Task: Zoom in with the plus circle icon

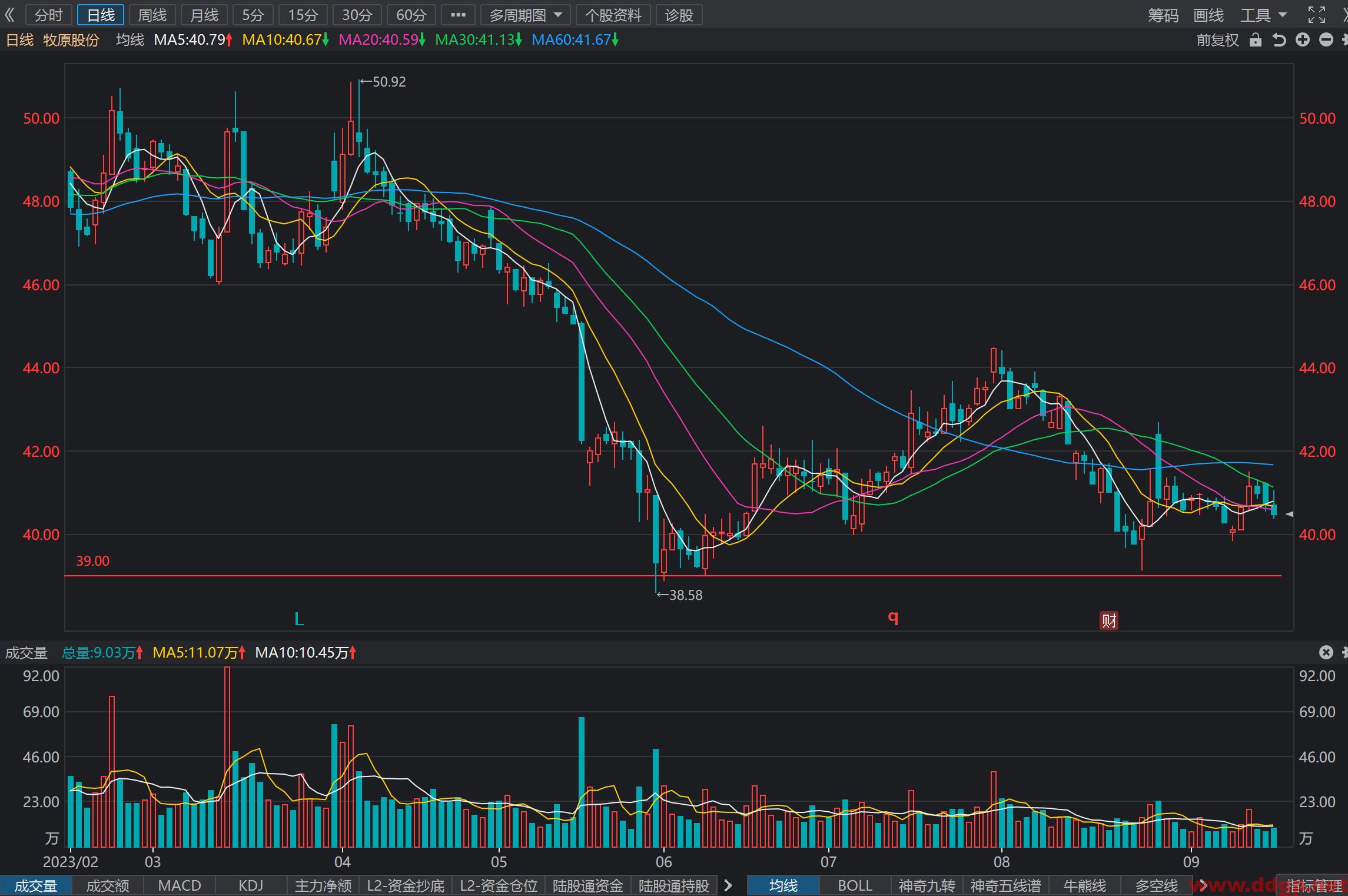Action: [1303, 40]
